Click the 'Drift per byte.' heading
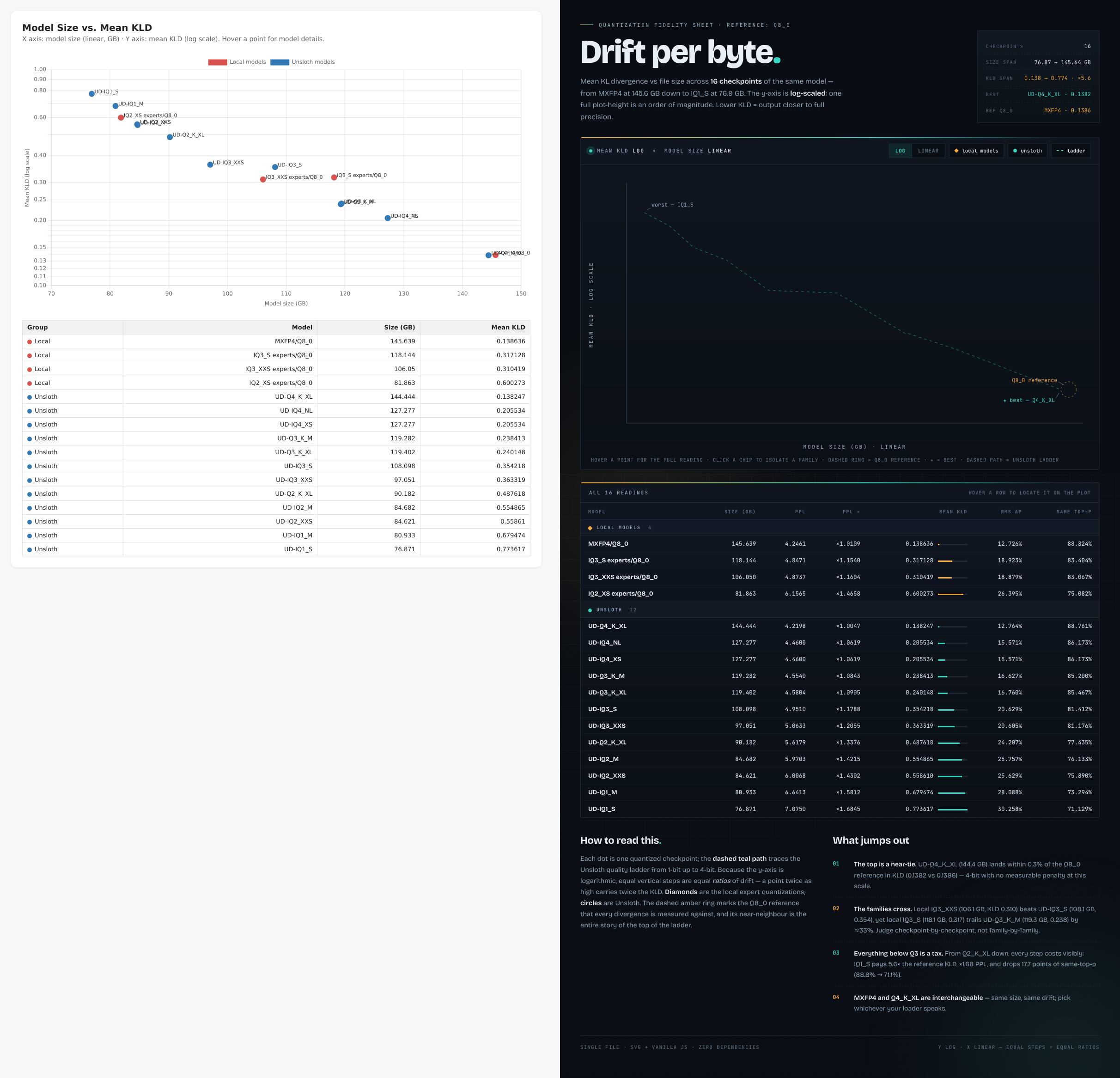Image resolution: width=1120 pixels, height=1078 pixels. [x=680, y=52]
